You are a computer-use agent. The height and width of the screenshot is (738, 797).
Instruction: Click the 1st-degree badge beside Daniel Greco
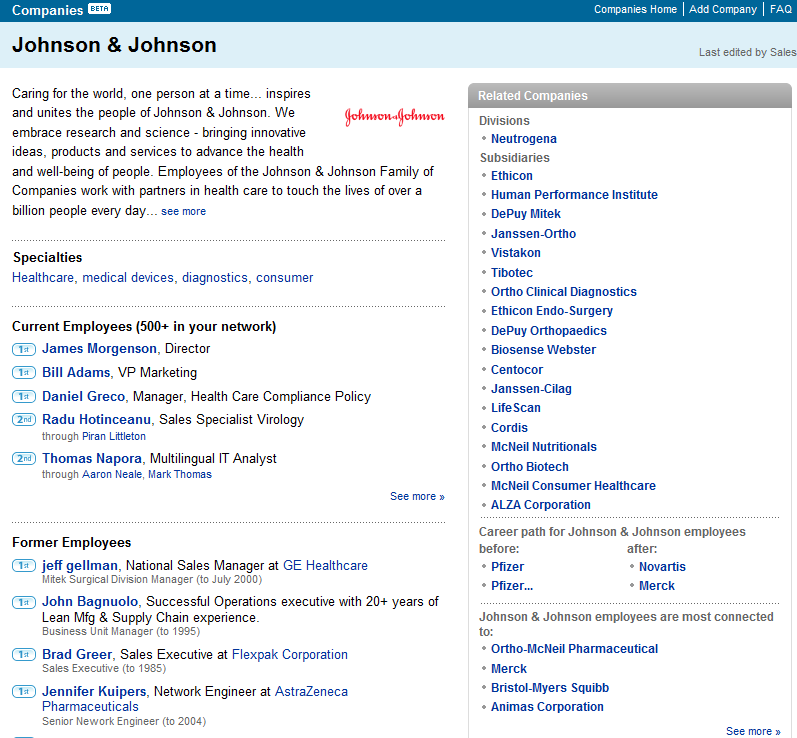[24, 396]
